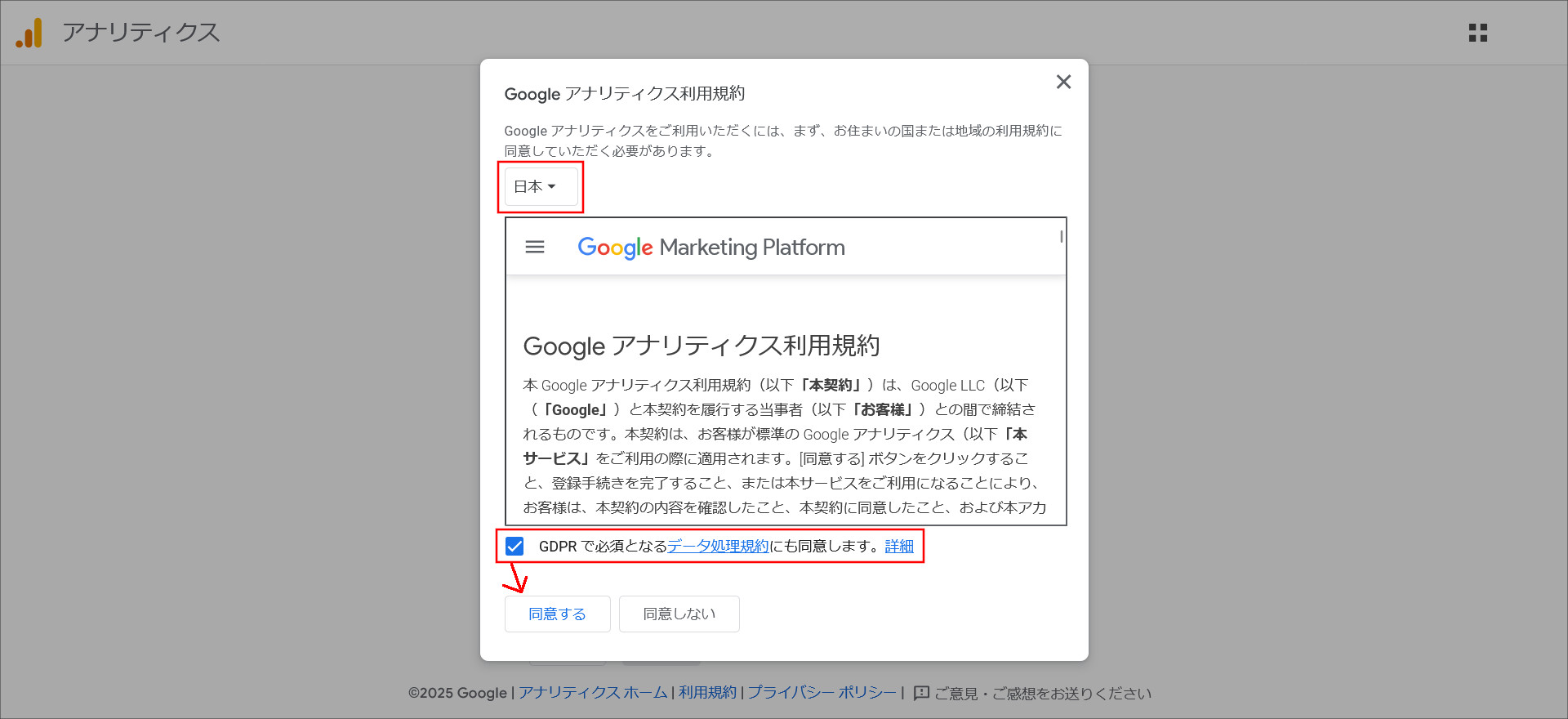Screen dimensions: 1568x719
Task: Click the large Google アナリティクス利用規約 heading in frame
Action: point(702,346)
